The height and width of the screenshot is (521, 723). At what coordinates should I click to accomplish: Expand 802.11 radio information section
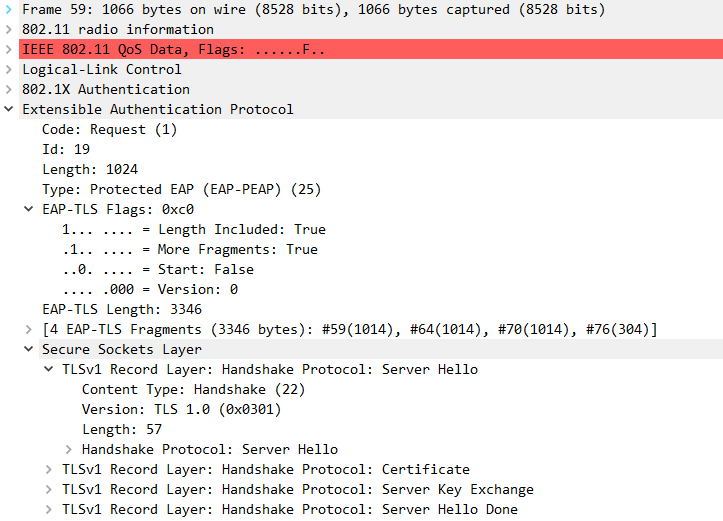[x=9, y=29]
